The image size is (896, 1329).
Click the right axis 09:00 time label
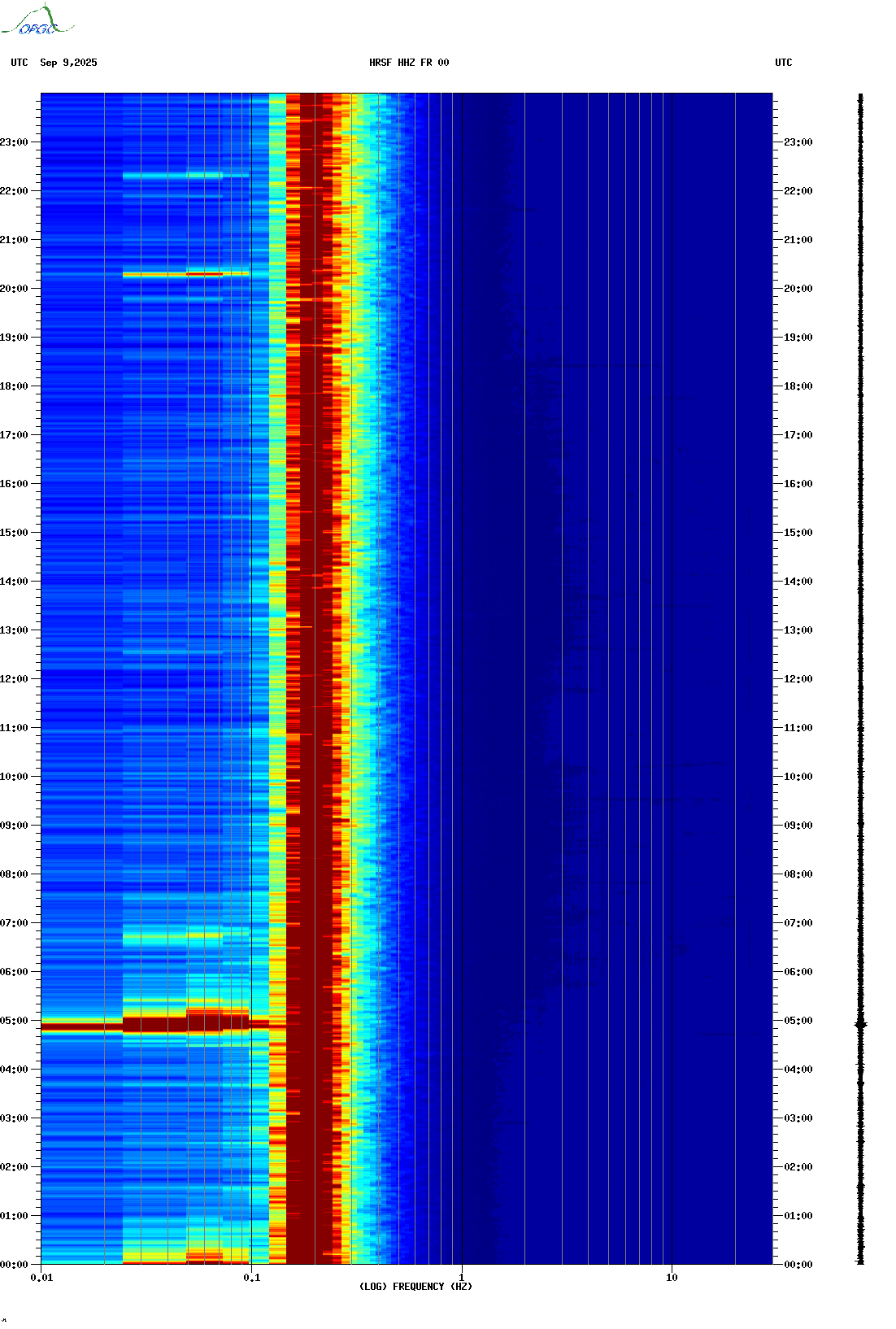tap(798, 826)
